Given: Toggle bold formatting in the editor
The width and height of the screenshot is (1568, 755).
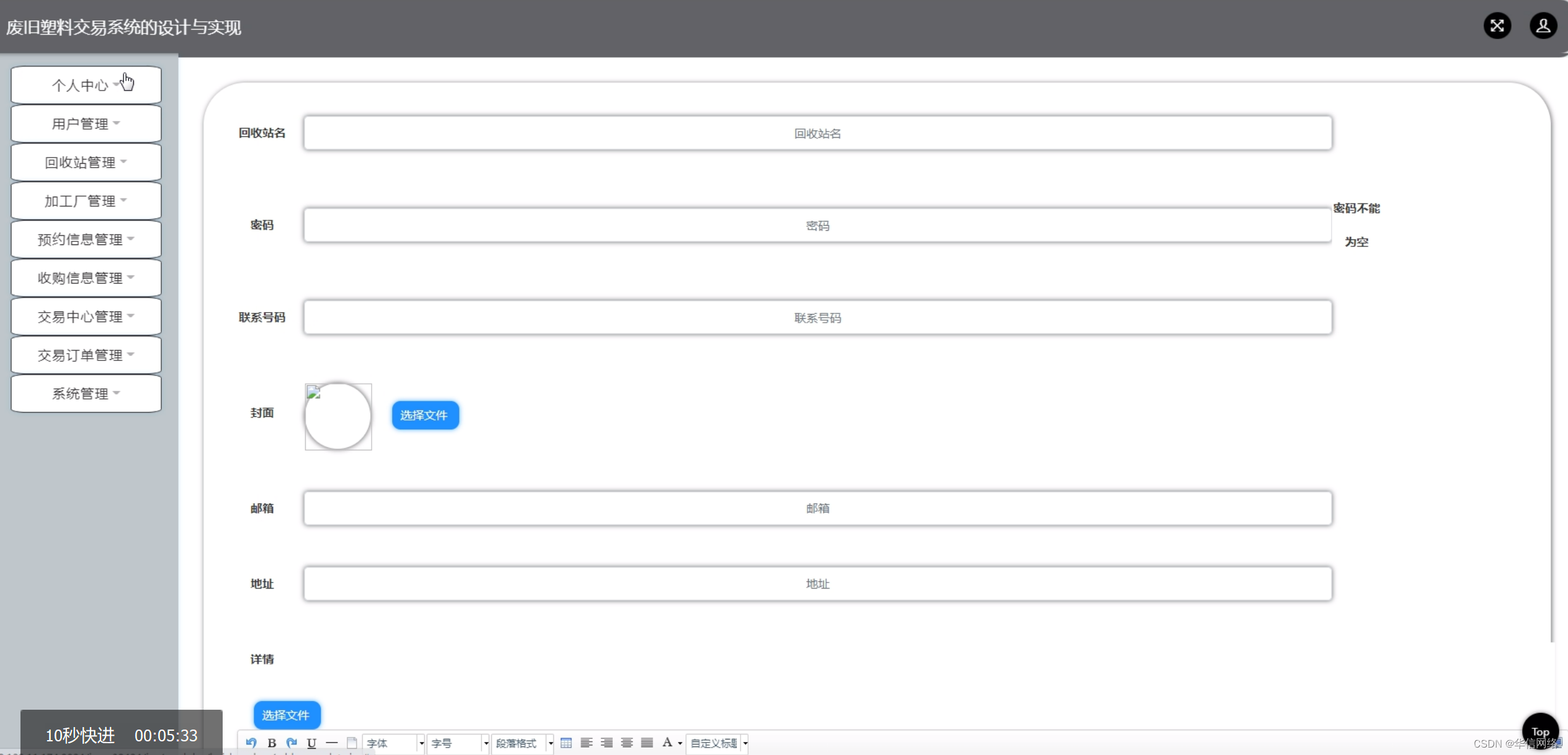Looking at the screenshot, I should pos(272,743).
